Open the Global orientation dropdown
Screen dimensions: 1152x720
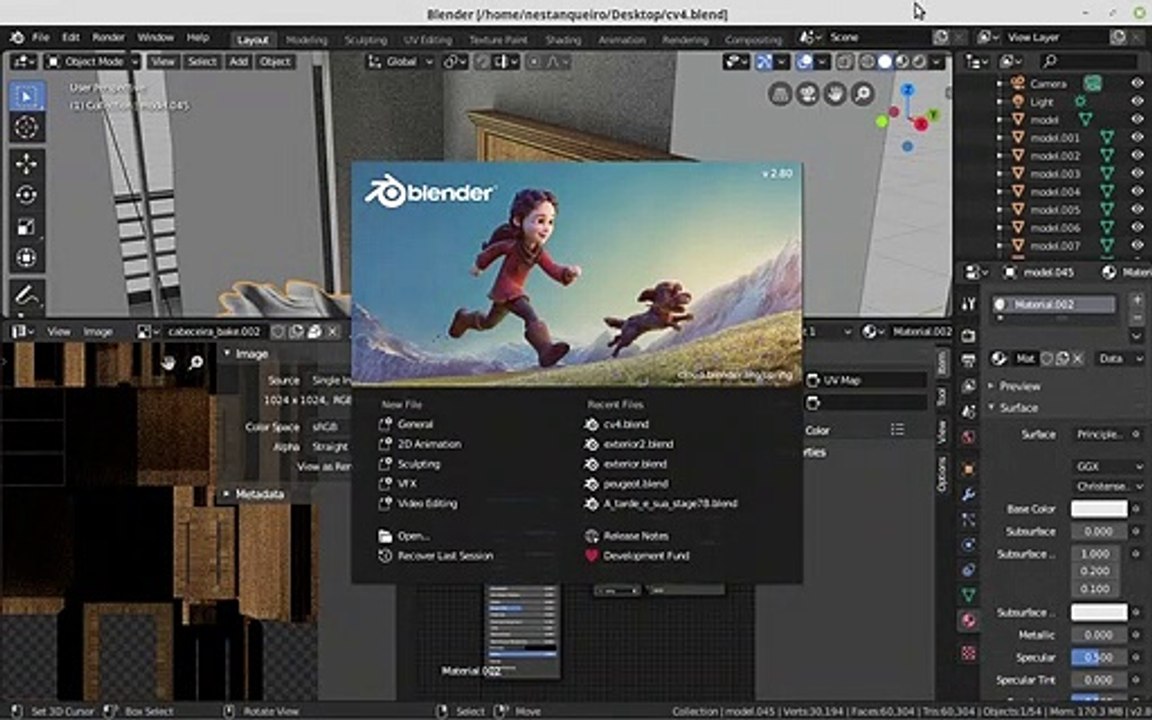point(401,62)
